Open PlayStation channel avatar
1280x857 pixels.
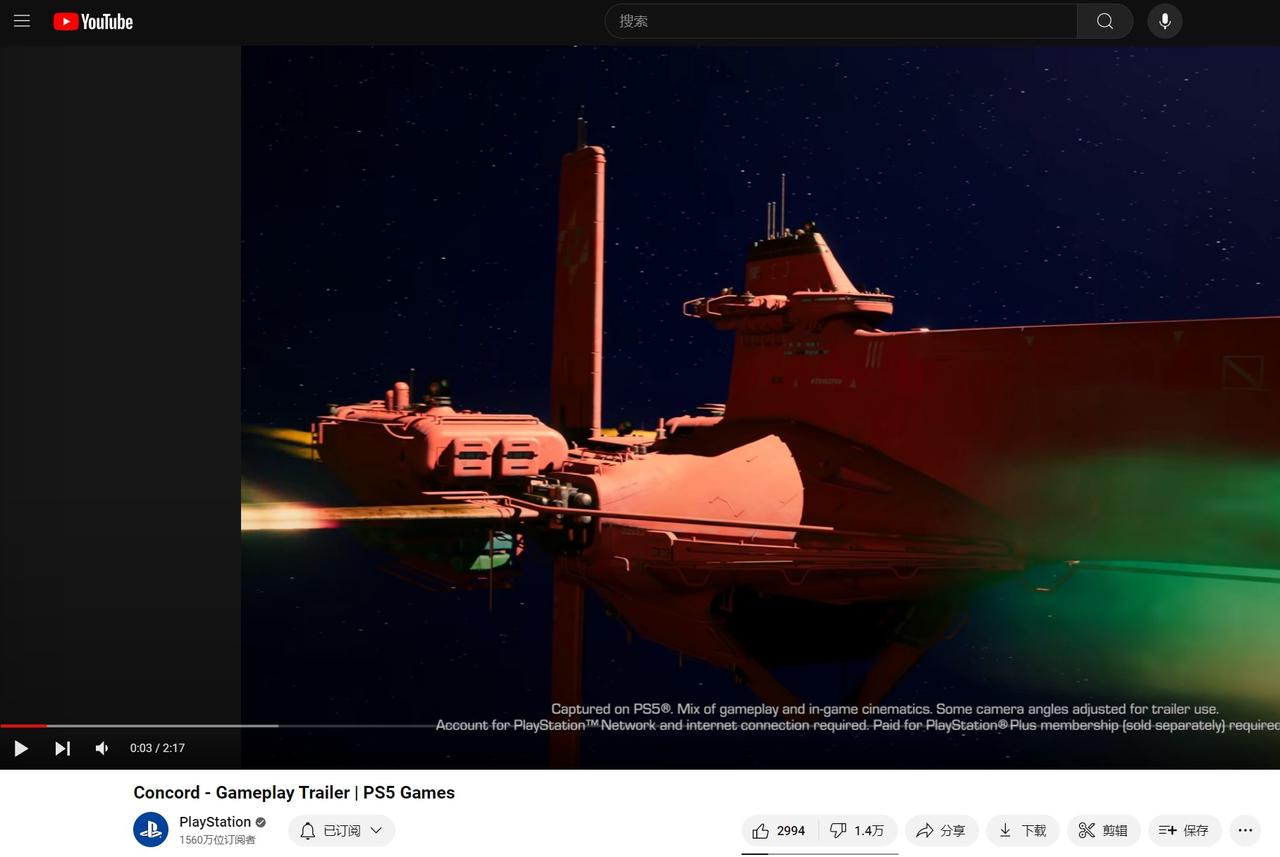pos(151,830)
